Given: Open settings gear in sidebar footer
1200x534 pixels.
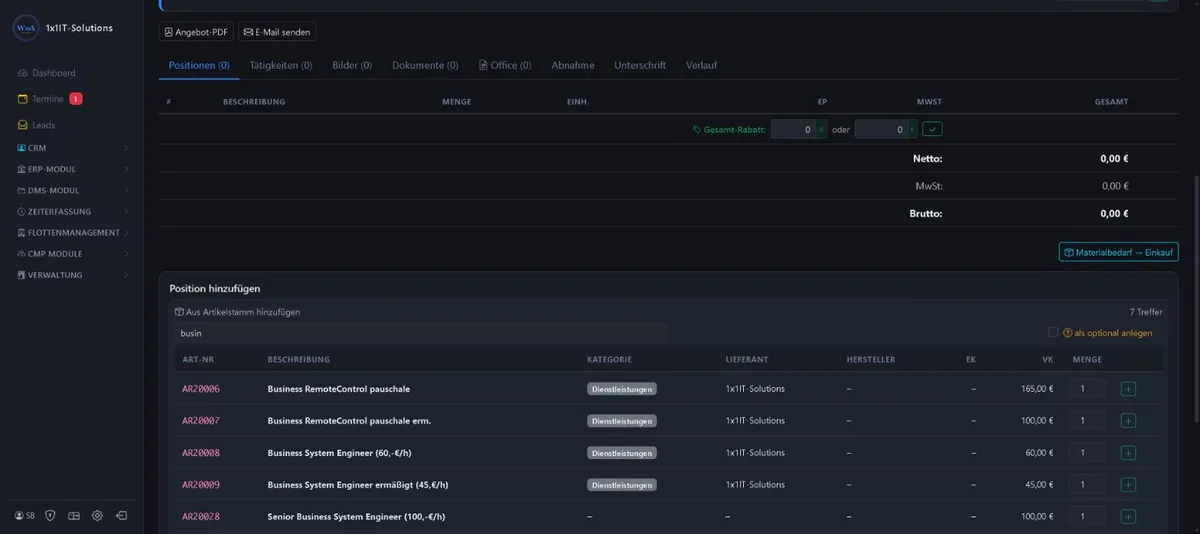Looking at the screenshot, I should tap(97, 516).
